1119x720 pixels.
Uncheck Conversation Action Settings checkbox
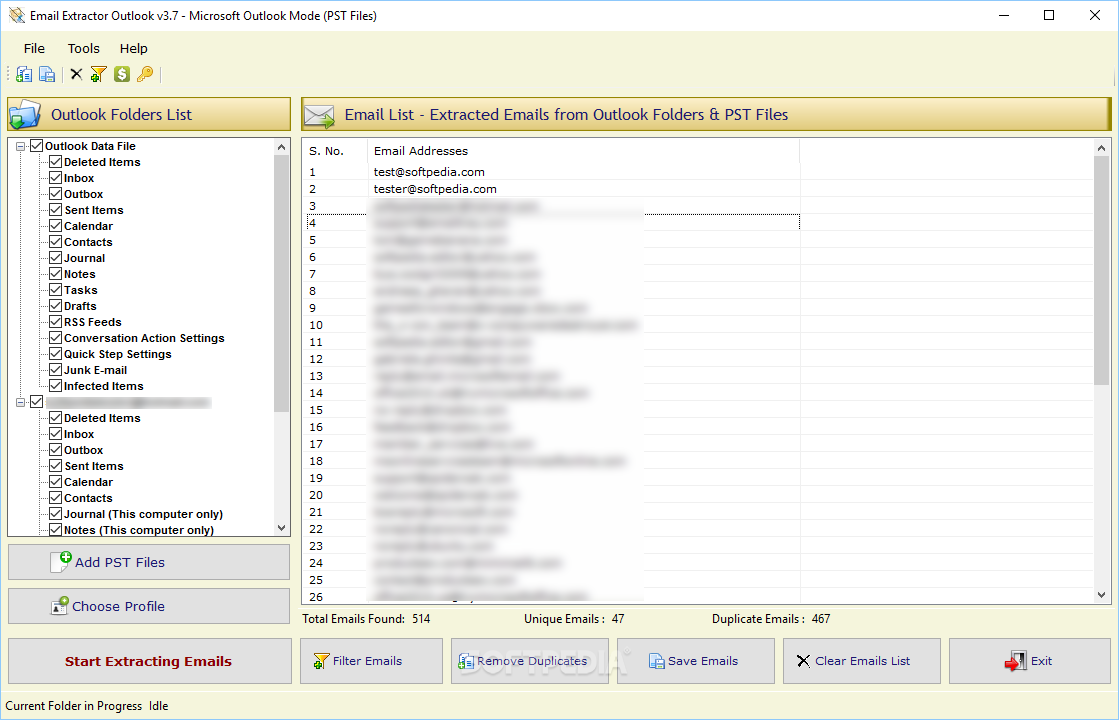pos(55,338)
